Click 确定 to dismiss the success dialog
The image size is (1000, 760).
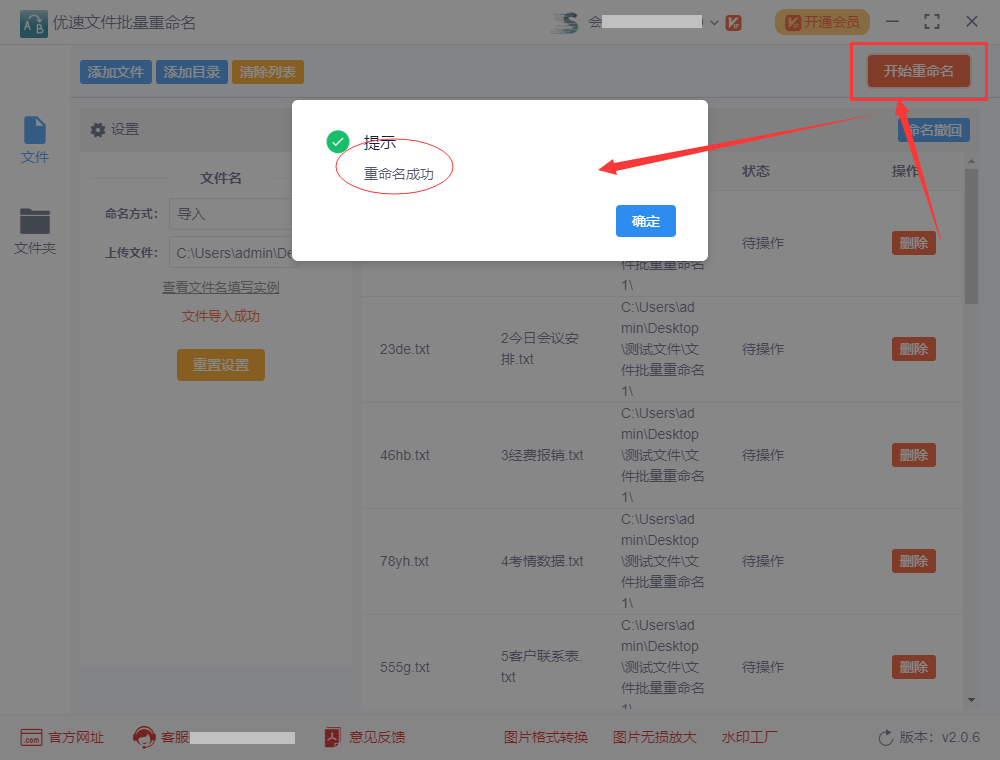coord(645,222)
